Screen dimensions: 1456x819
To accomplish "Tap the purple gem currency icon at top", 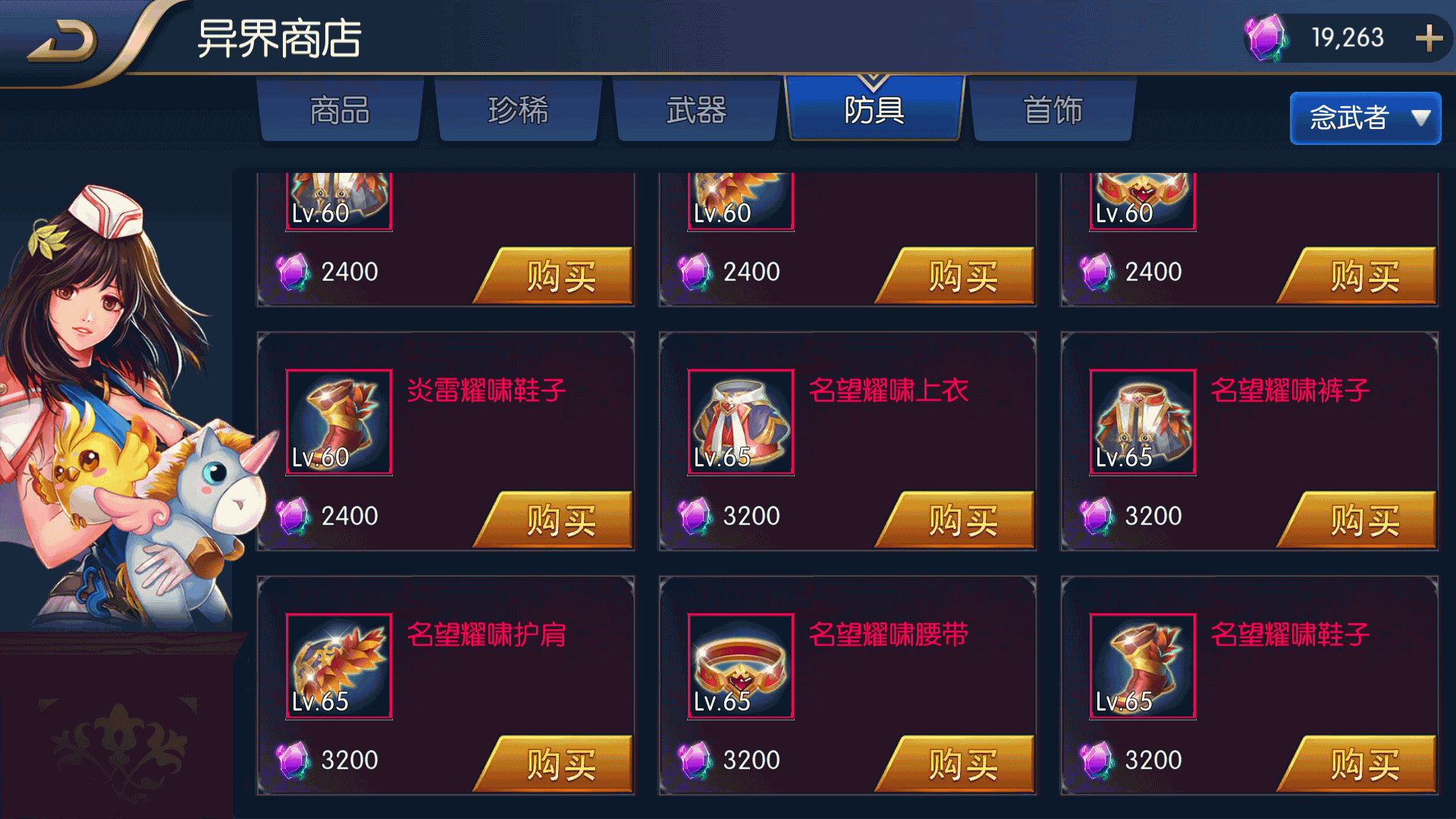I will [1265, 38].
